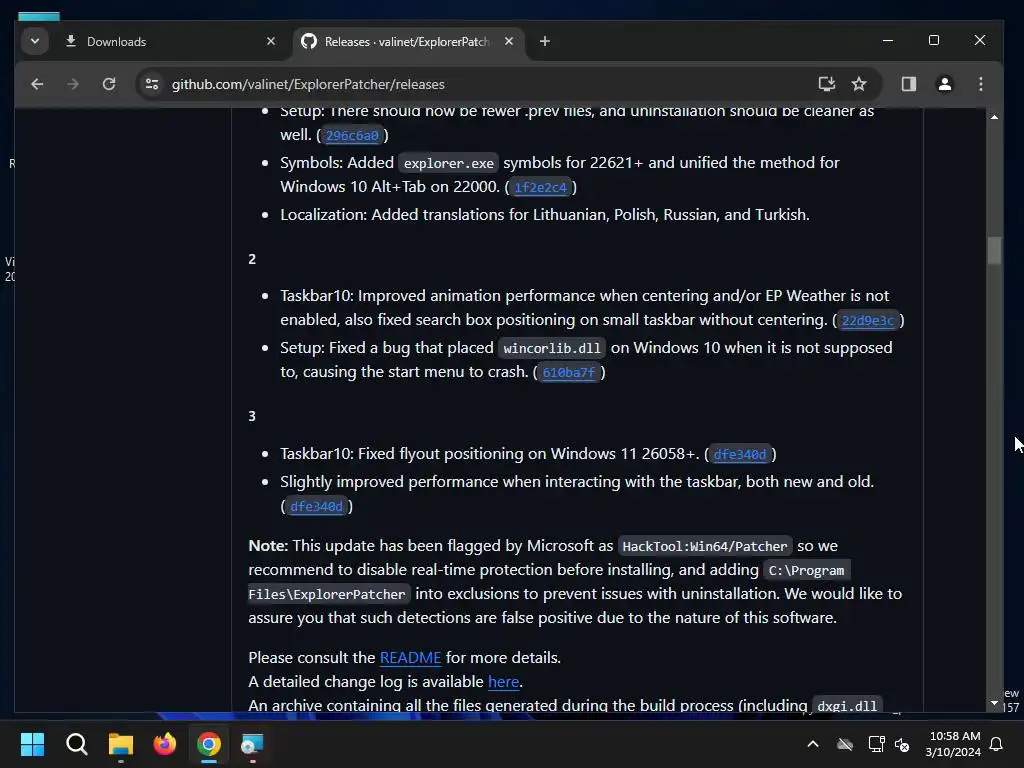This screenshot has width=1024, height=768.
Task: Click the 'C:\Program' code text
Action: (x=807, y=571)
